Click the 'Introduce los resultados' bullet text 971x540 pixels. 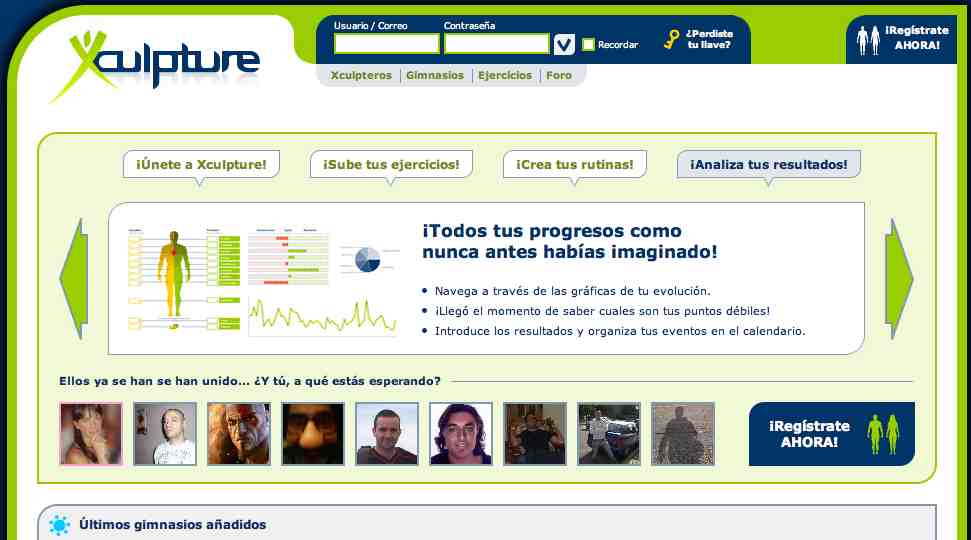[x=620, y=331]
